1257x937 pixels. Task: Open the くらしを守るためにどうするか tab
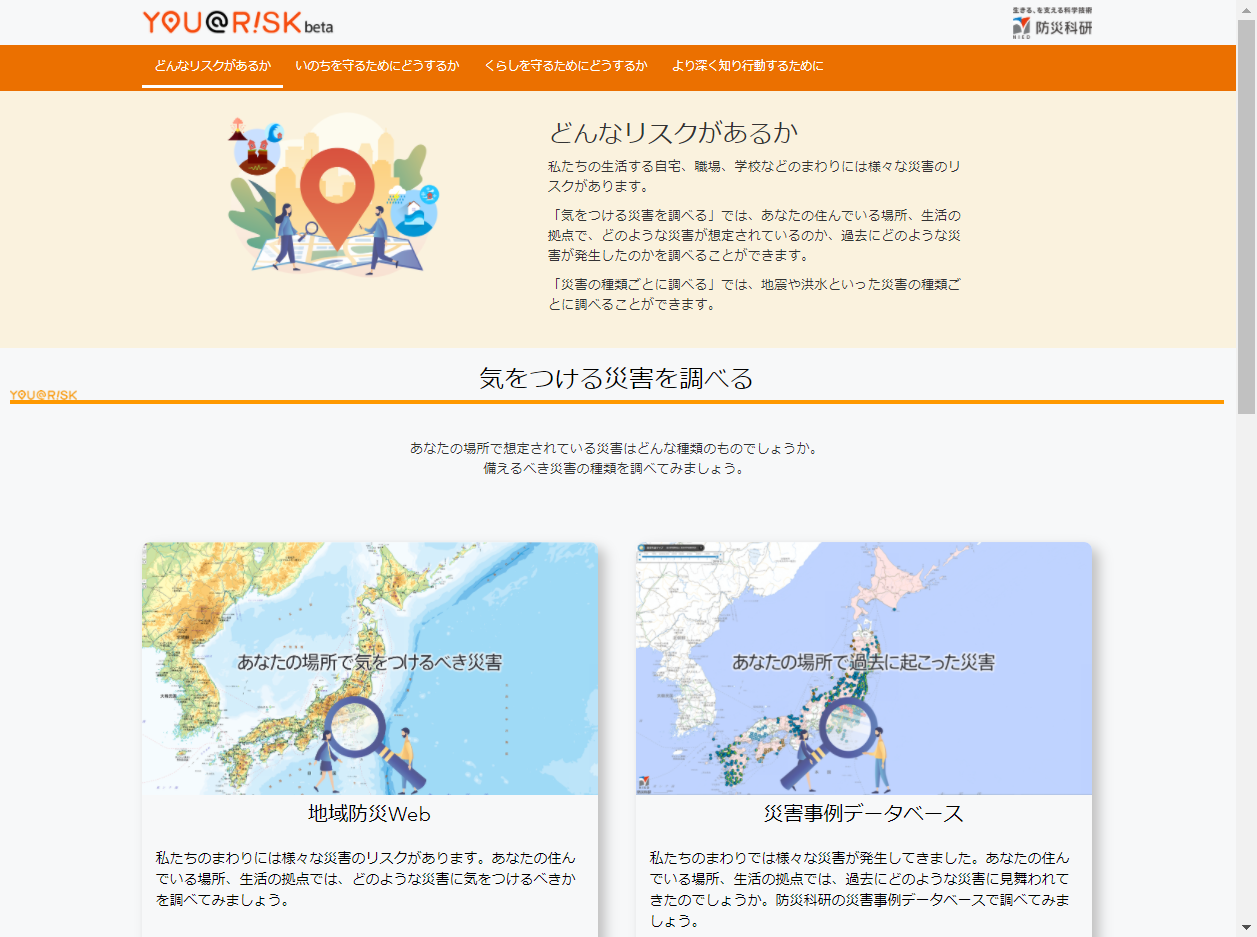click(565, 66)
